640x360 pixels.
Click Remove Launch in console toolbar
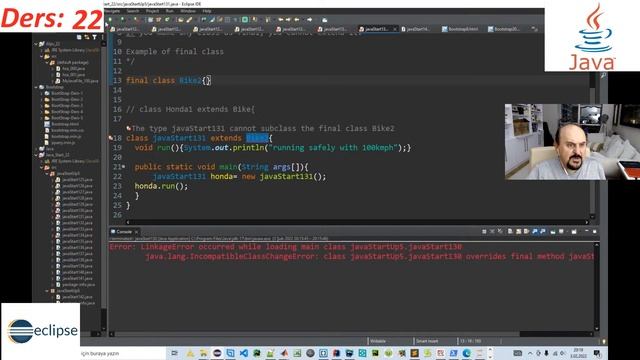[492, 231]
